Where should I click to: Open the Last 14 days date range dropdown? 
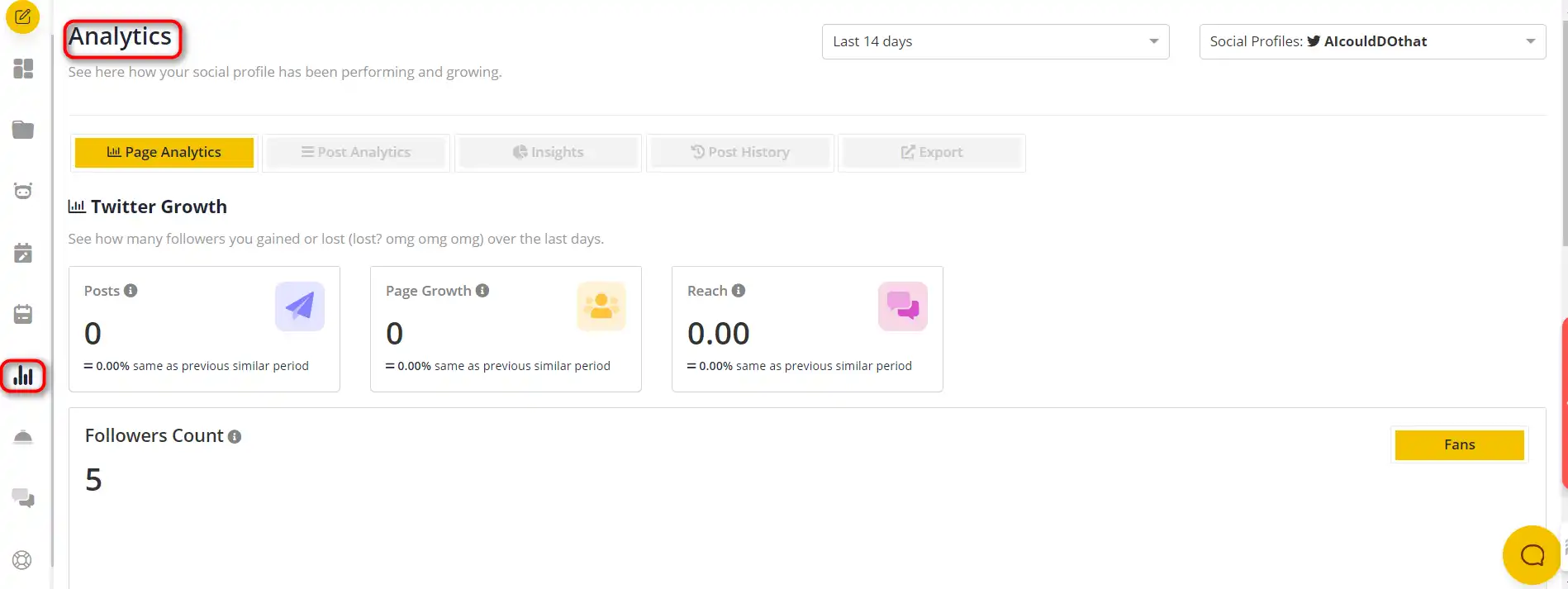[995, 41]
